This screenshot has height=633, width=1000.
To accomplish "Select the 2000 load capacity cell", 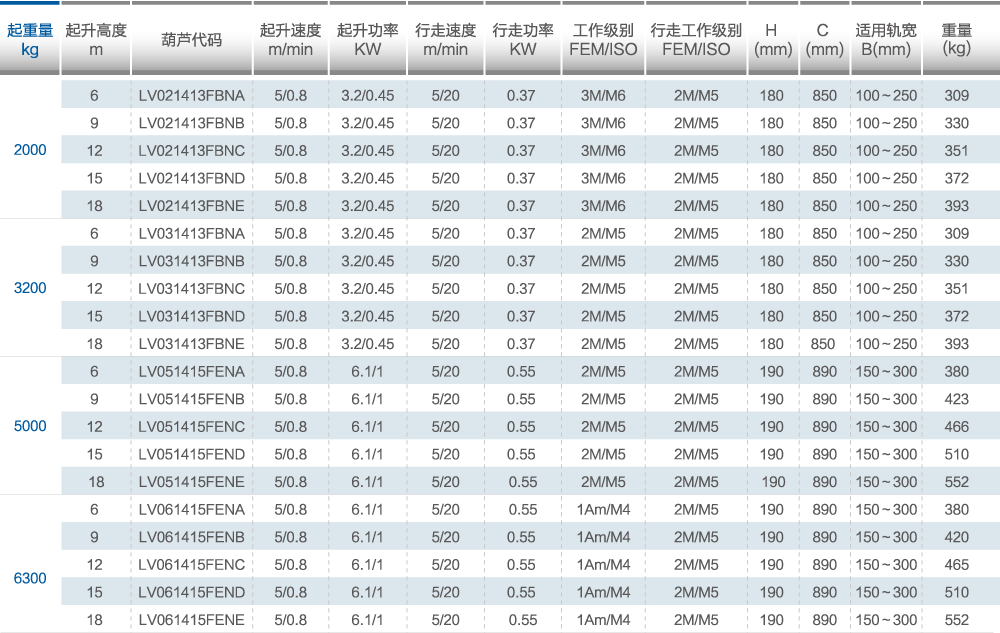I will 30,150.
